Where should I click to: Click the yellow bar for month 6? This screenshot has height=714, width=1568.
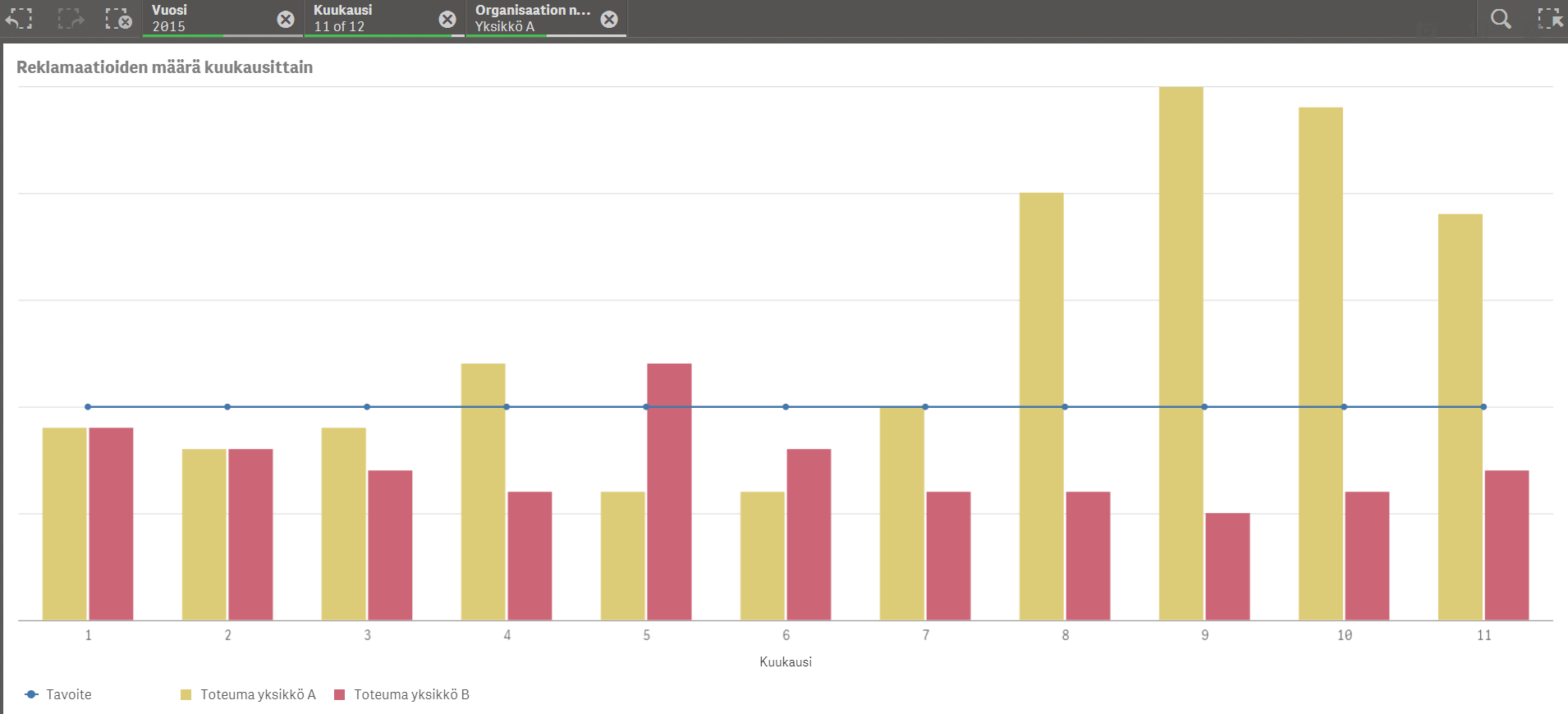[763, 556]
